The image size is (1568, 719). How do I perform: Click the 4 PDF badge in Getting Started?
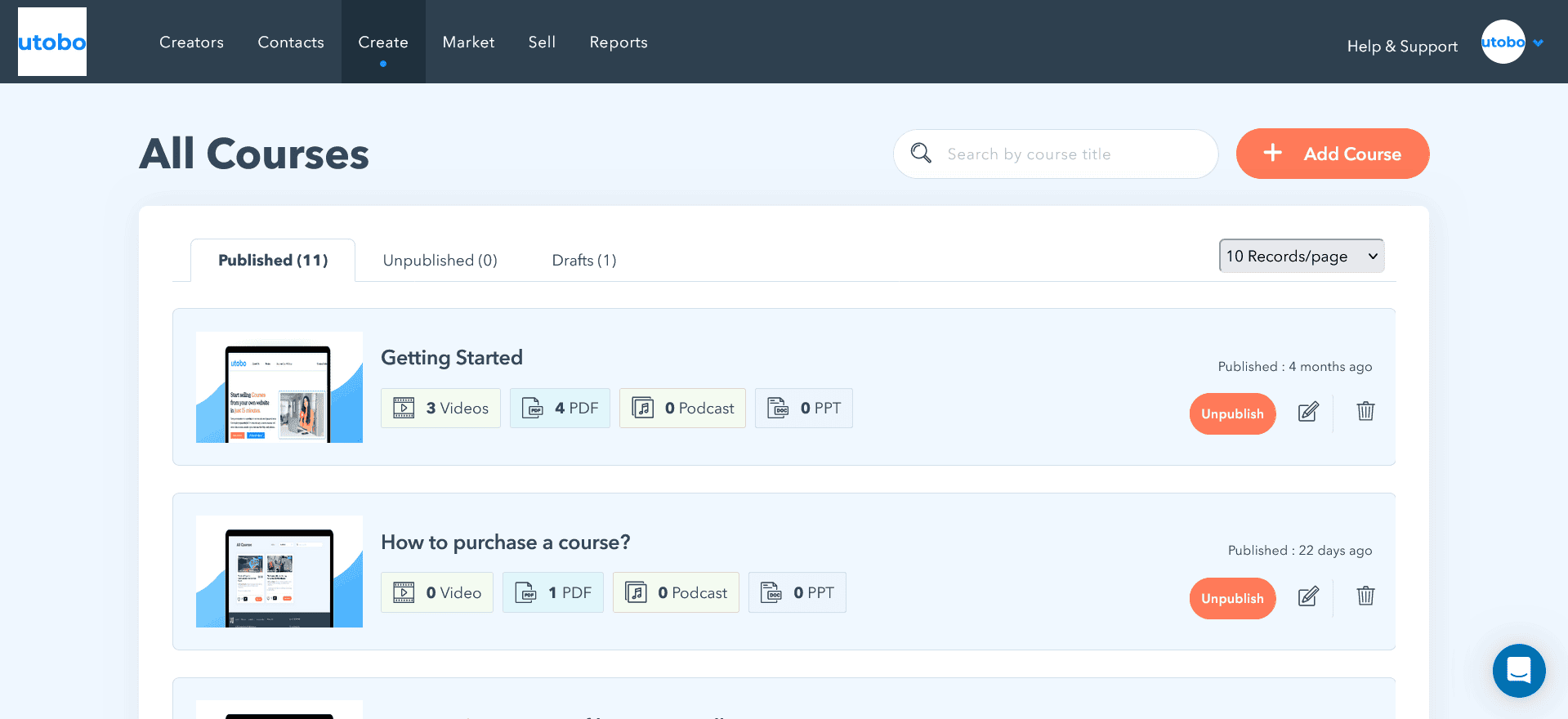click(560, 408)
